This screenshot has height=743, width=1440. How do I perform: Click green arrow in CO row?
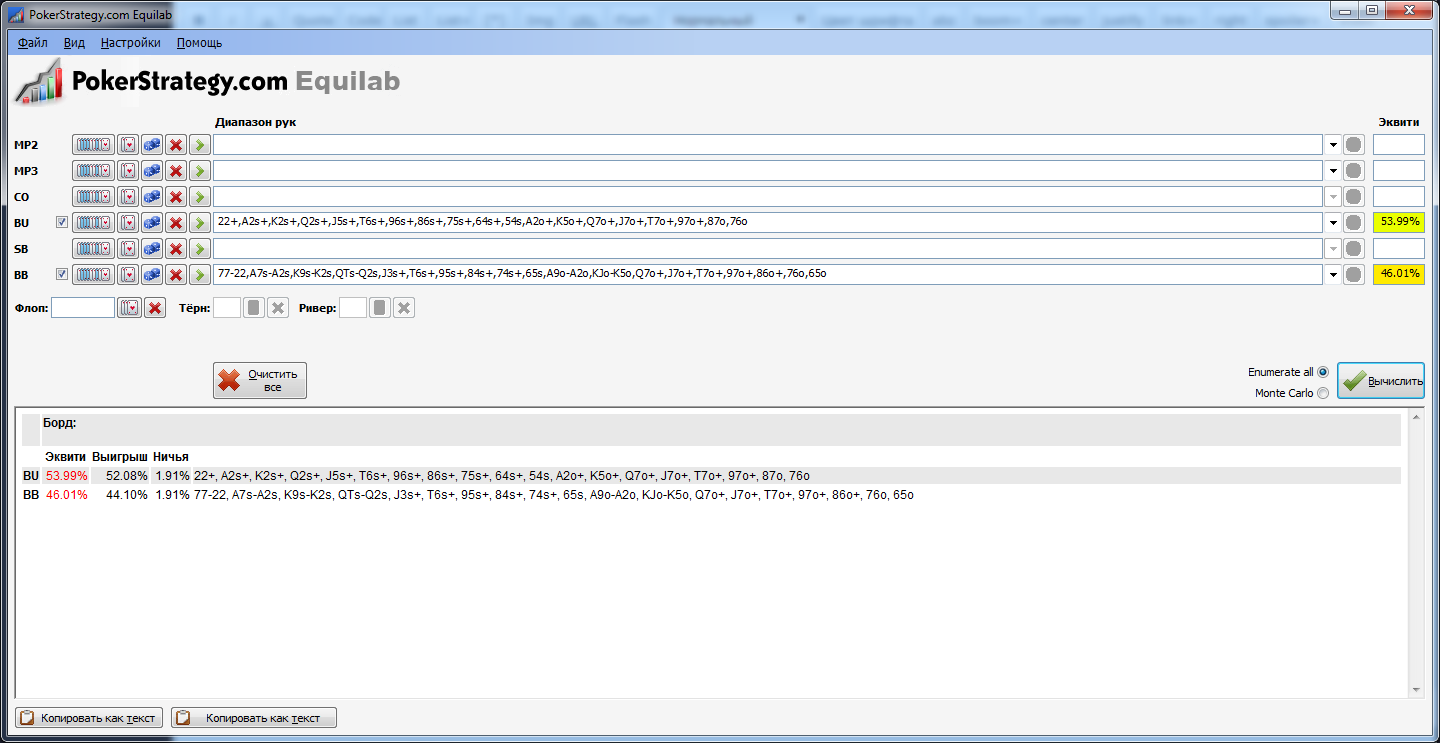click(x=200, y=197)
